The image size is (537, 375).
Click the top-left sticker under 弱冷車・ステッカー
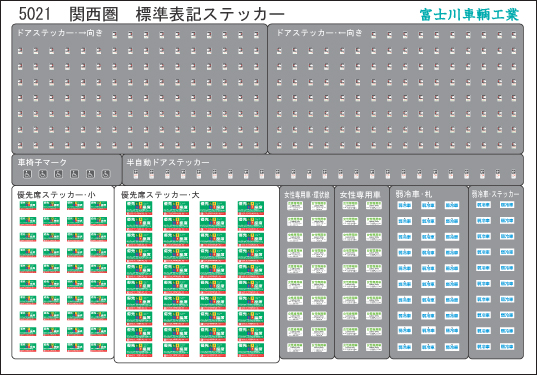[x=483, y=205]
